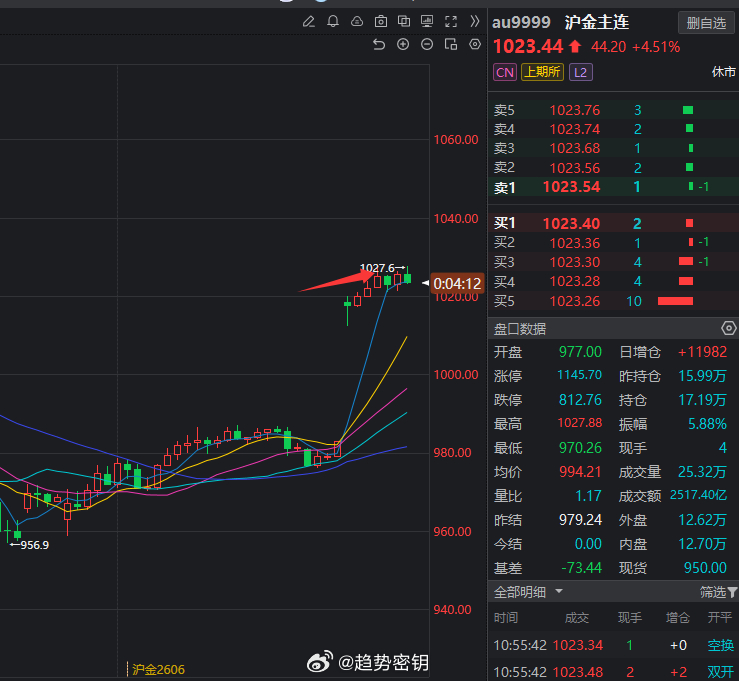Click the 增仓 column header

tap(678, 617)
